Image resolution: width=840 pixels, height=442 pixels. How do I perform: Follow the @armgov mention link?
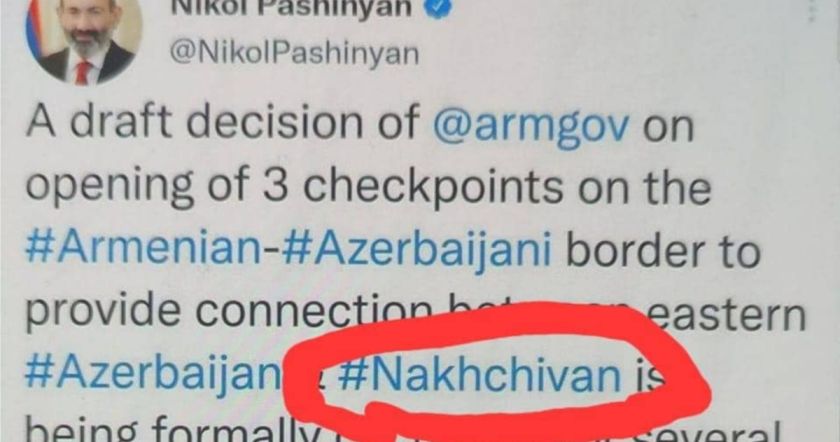click(530, 124)
